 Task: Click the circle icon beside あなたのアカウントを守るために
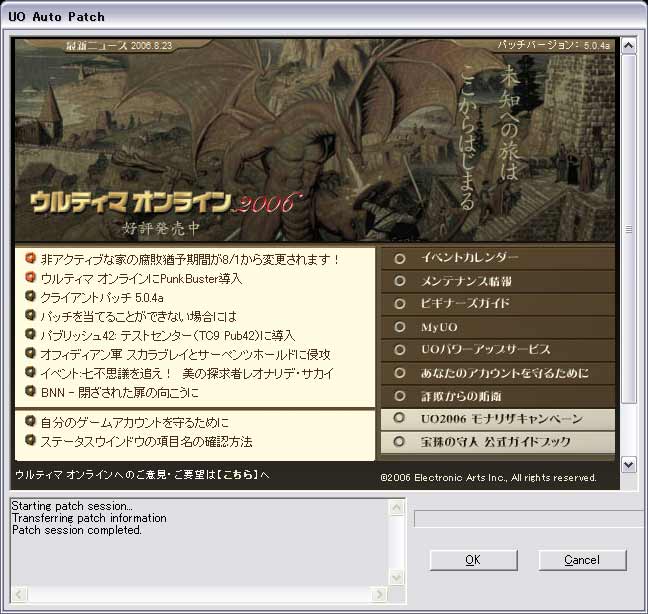click(400, 373)
